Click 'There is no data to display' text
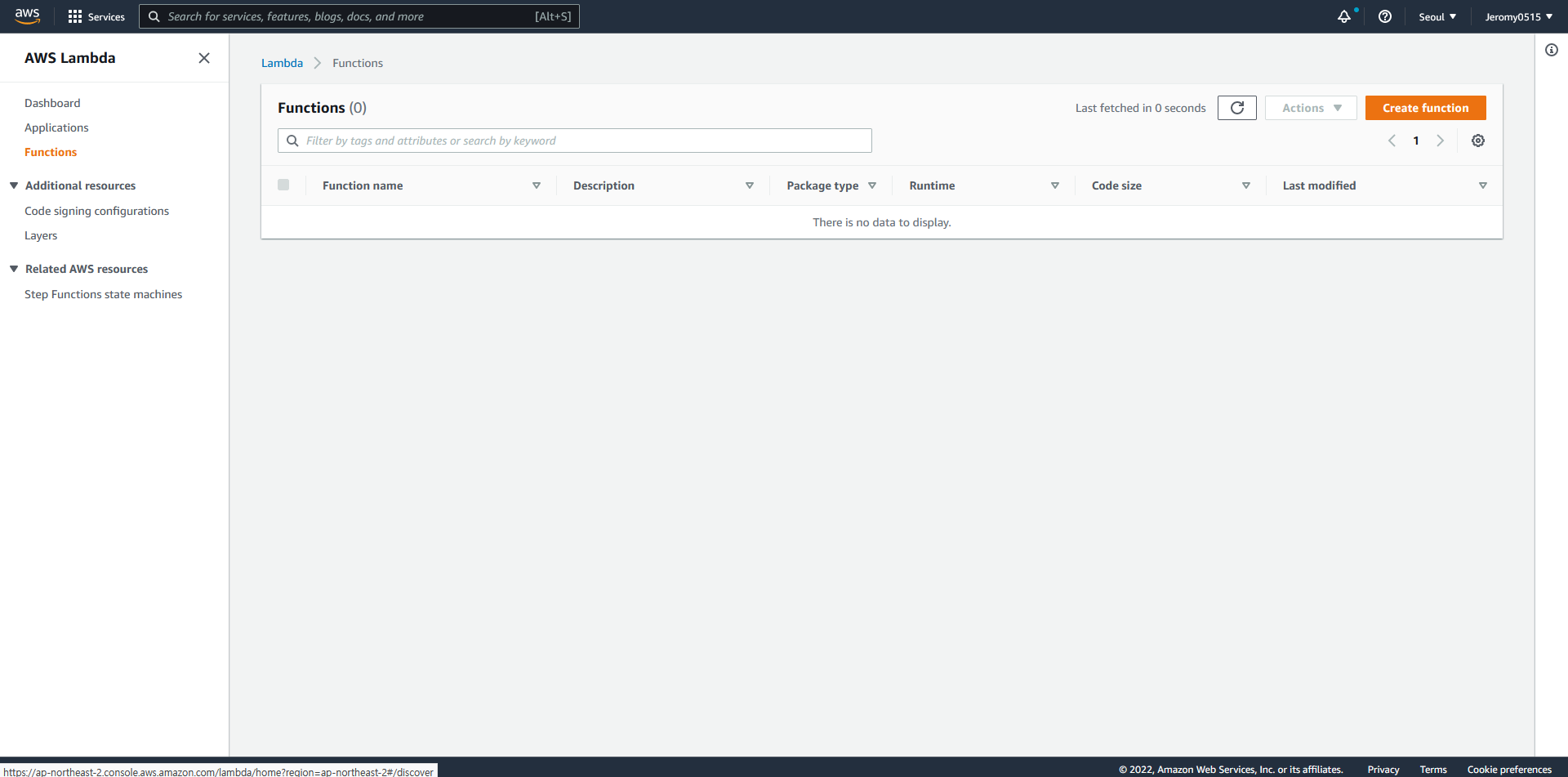This screenshot has width=1568, height=777. click(882, 222)
